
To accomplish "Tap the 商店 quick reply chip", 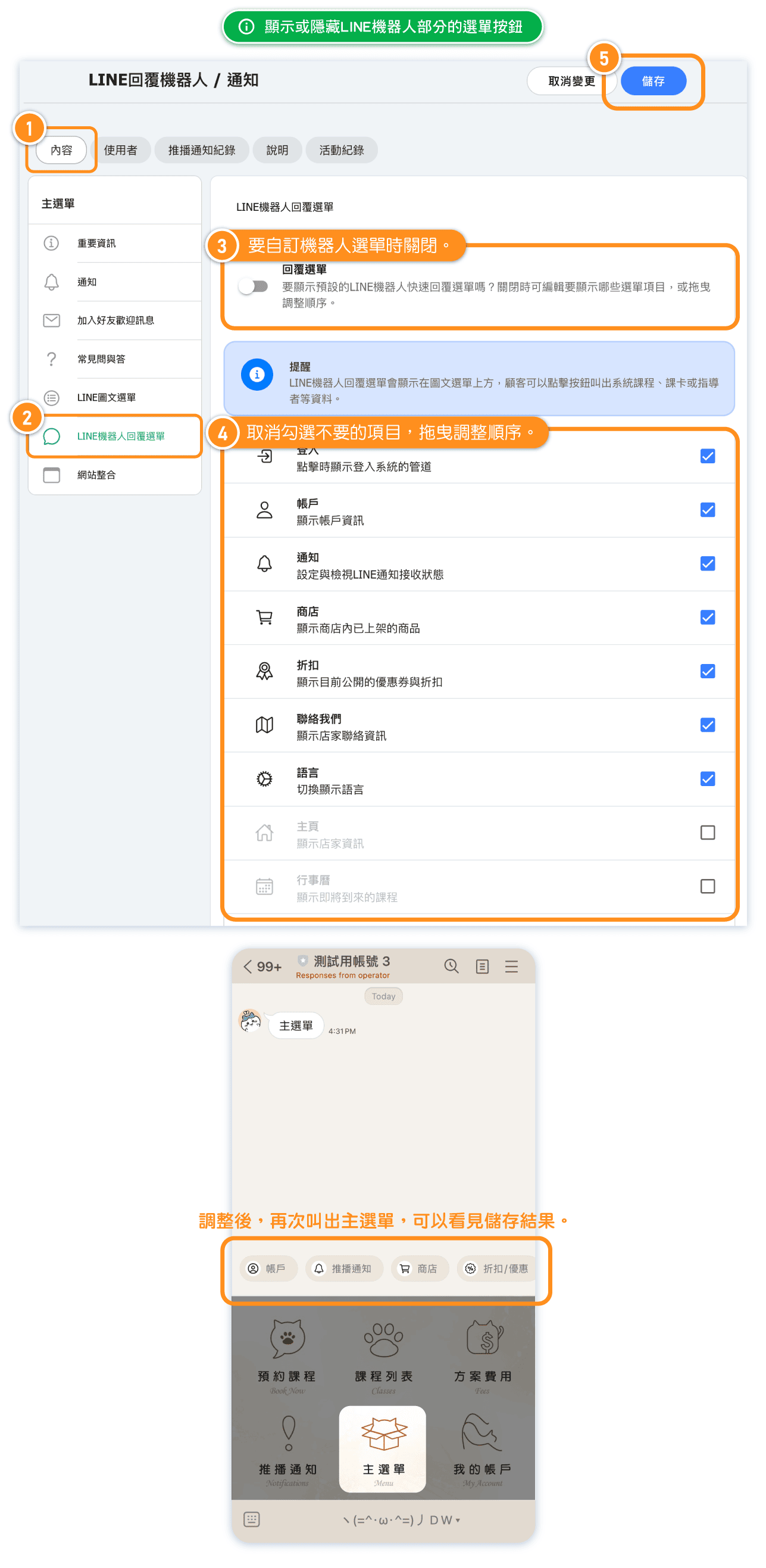I will 419,1268.
